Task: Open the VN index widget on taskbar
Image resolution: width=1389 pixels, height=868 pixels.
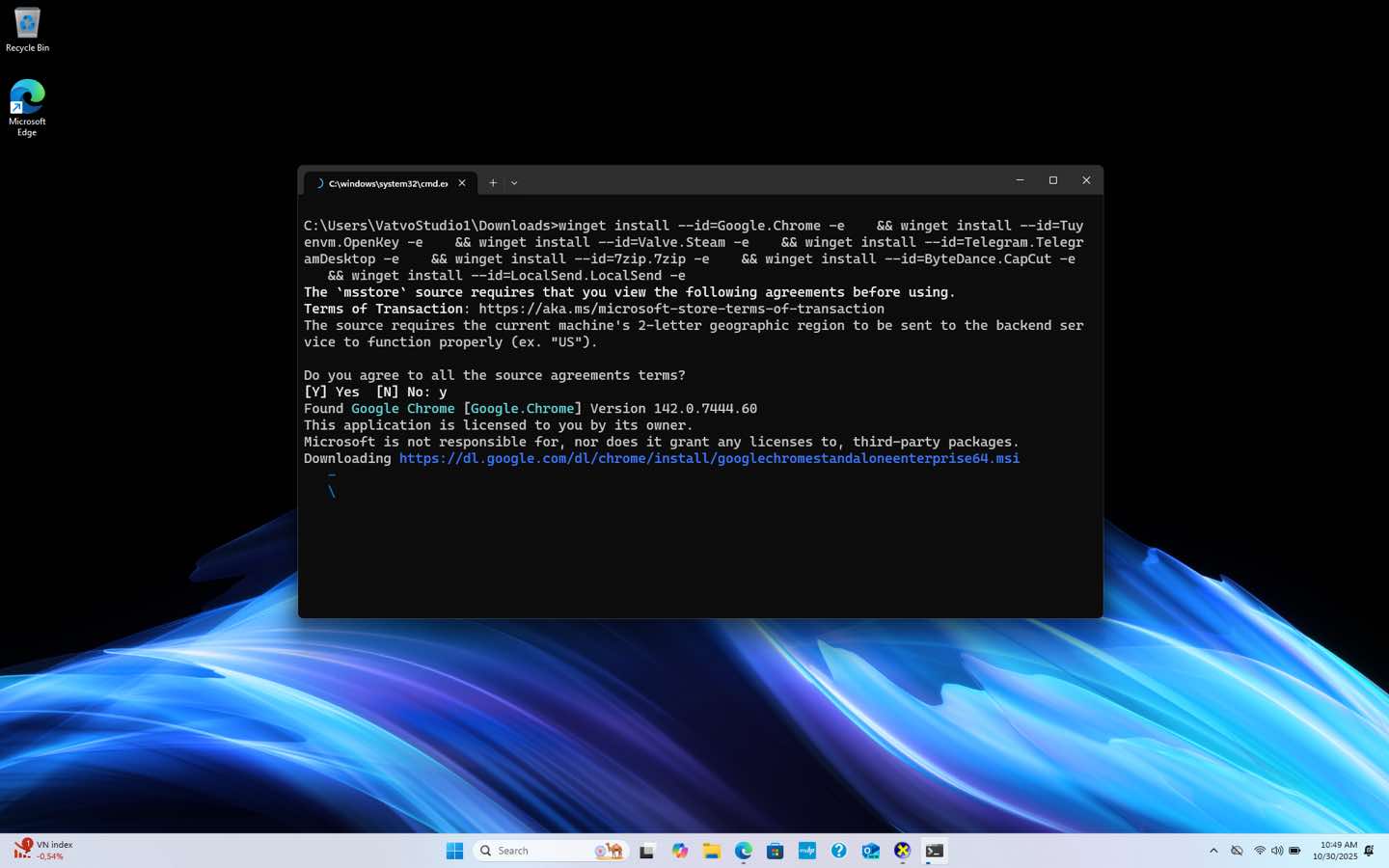Action: coord(43,850)
